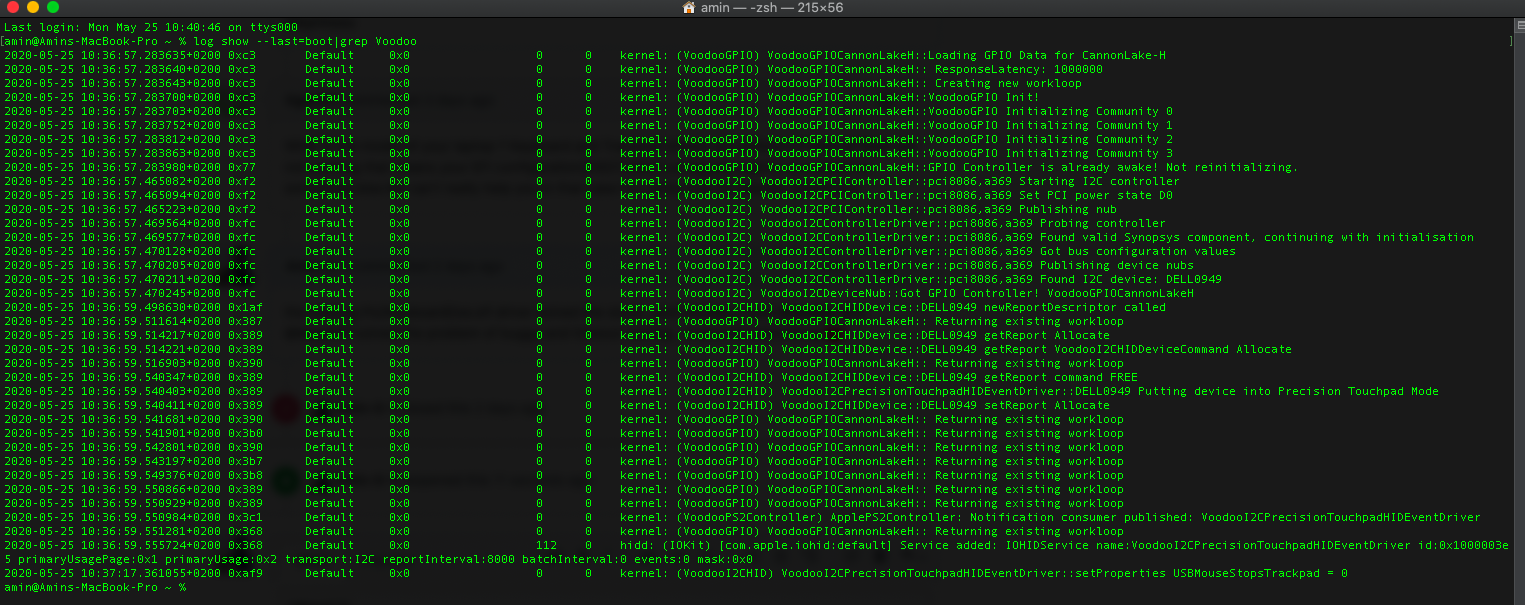
Task: Click 'Set PCI power state D0' line
Action: point(1096,195)
